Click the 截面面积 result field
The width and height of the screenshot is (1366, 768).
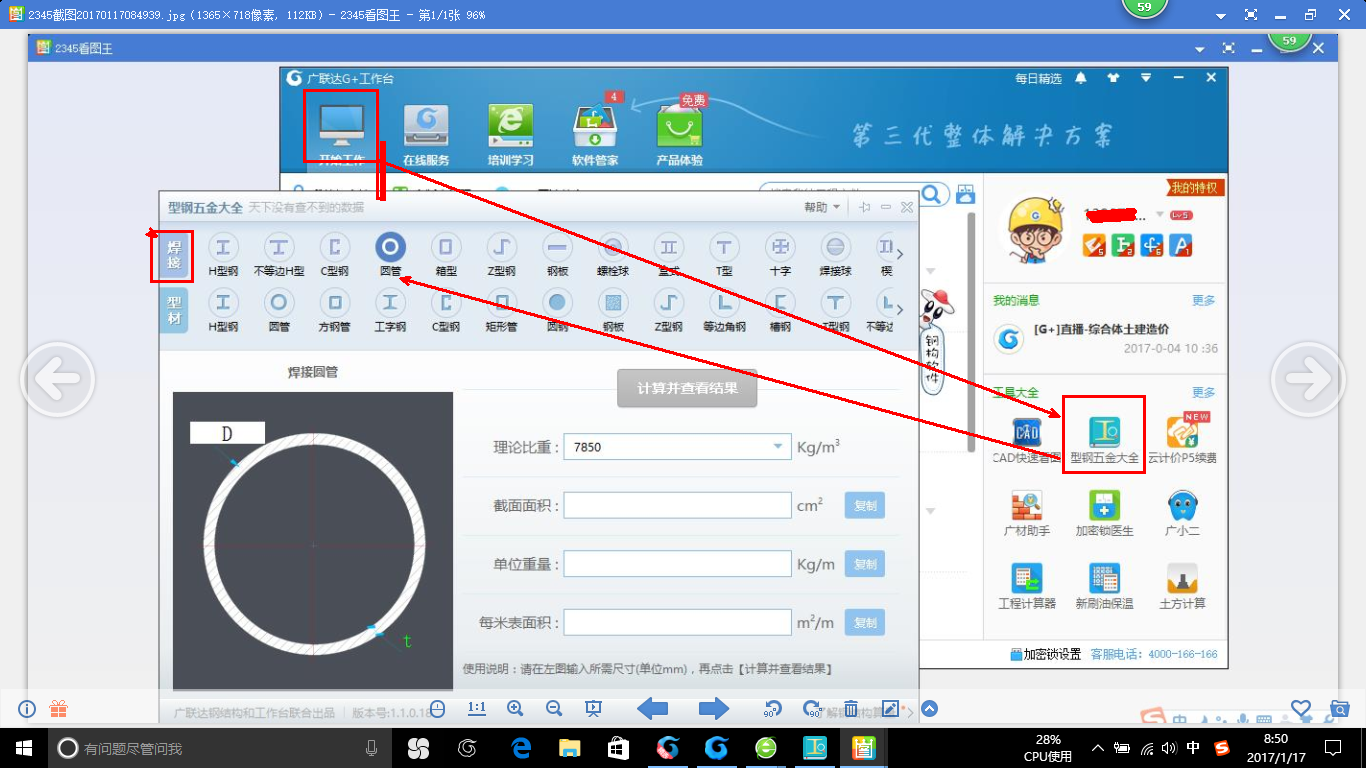677,505
